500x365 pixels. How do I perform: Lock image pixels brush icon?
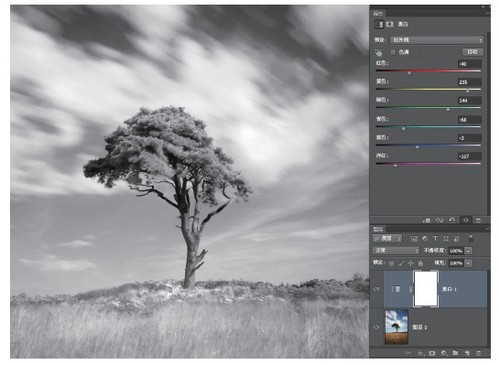coord(401,263)
